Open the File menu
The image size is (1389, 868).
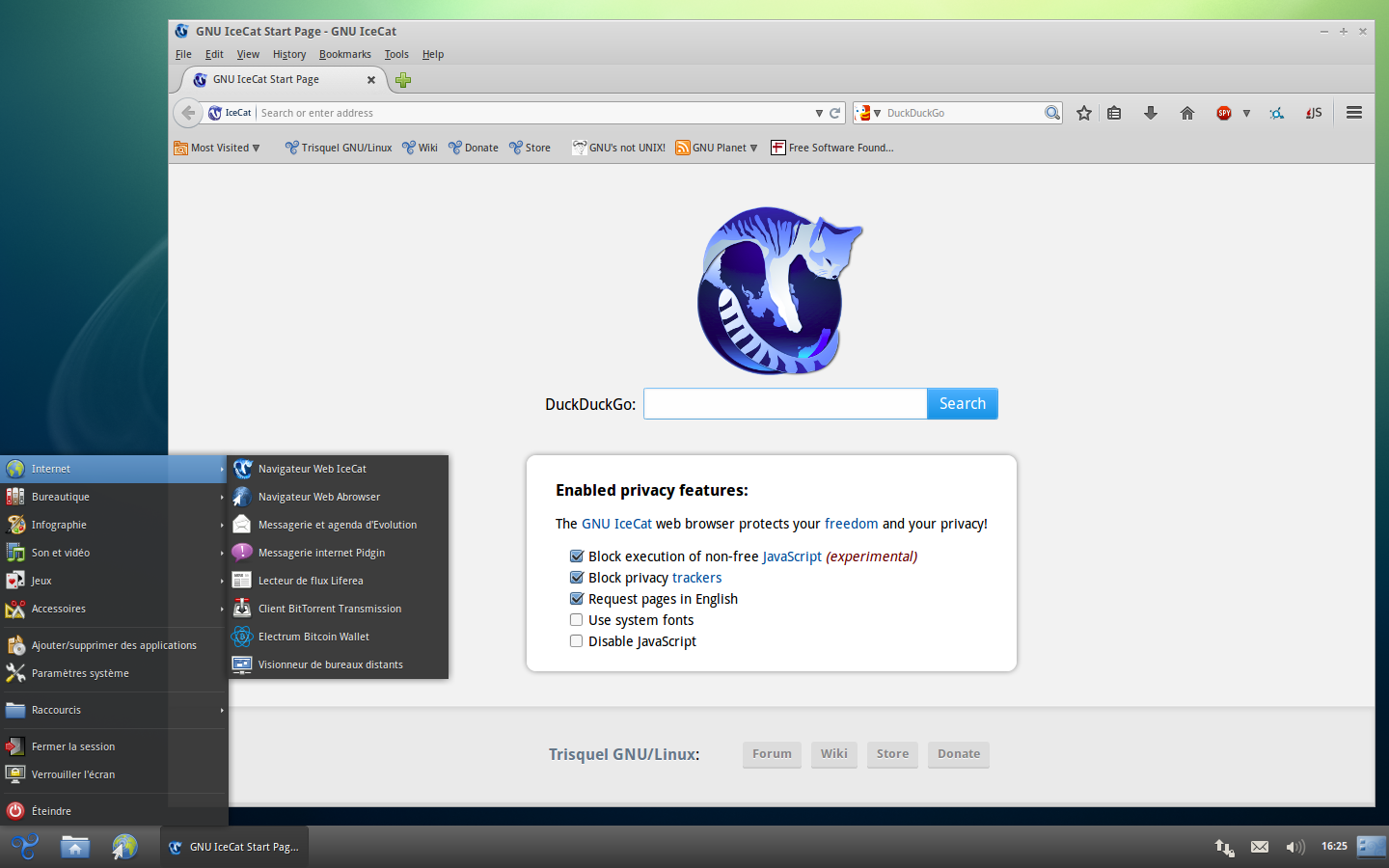183,54
